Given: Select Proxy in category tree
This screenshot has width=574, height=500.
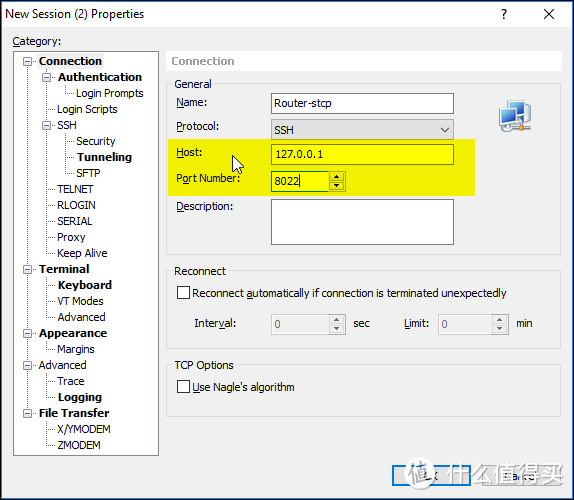Looking at the screenshot, I should [71, 237].
